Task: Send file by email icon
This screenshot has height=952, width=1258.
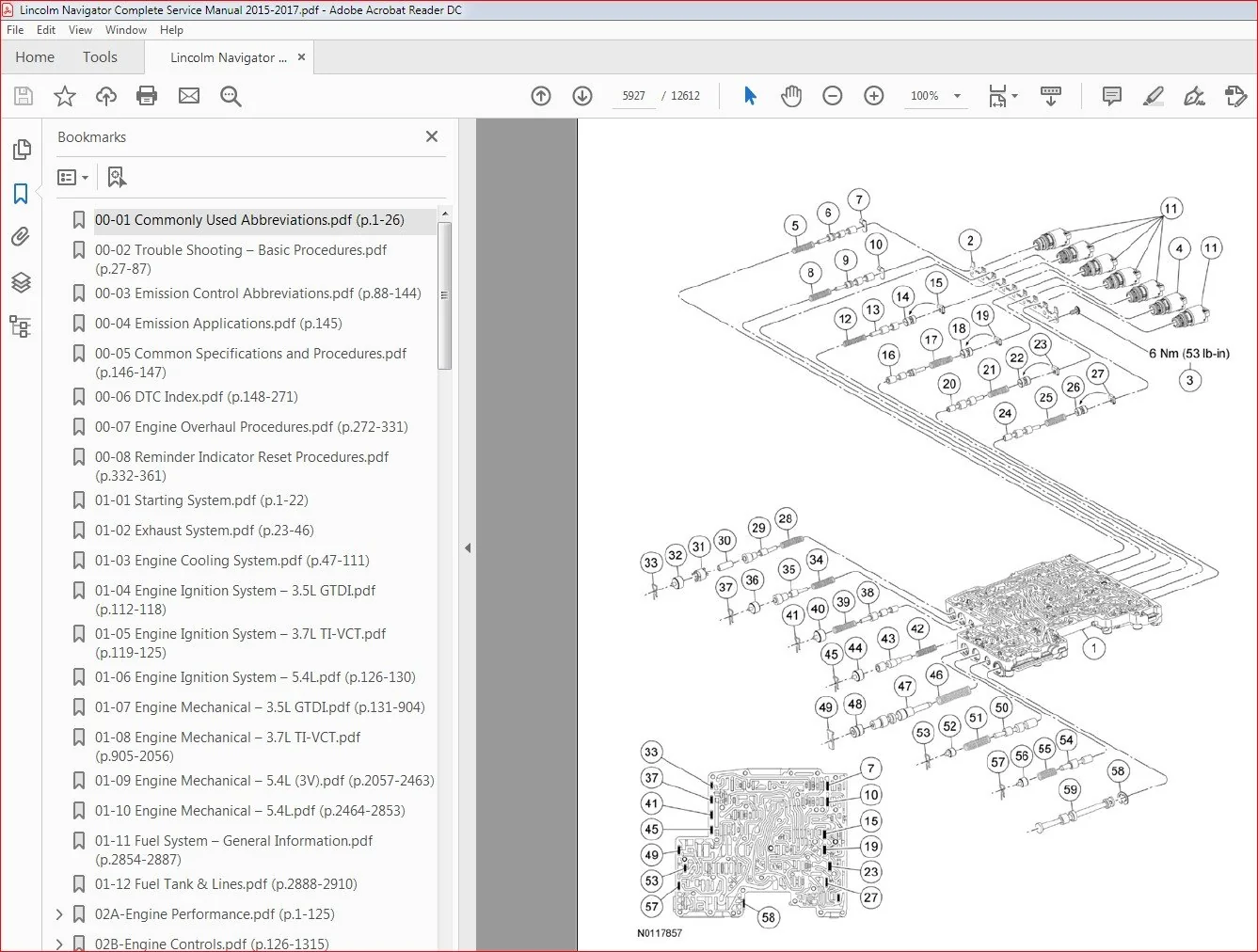Action: click(189, 96)
